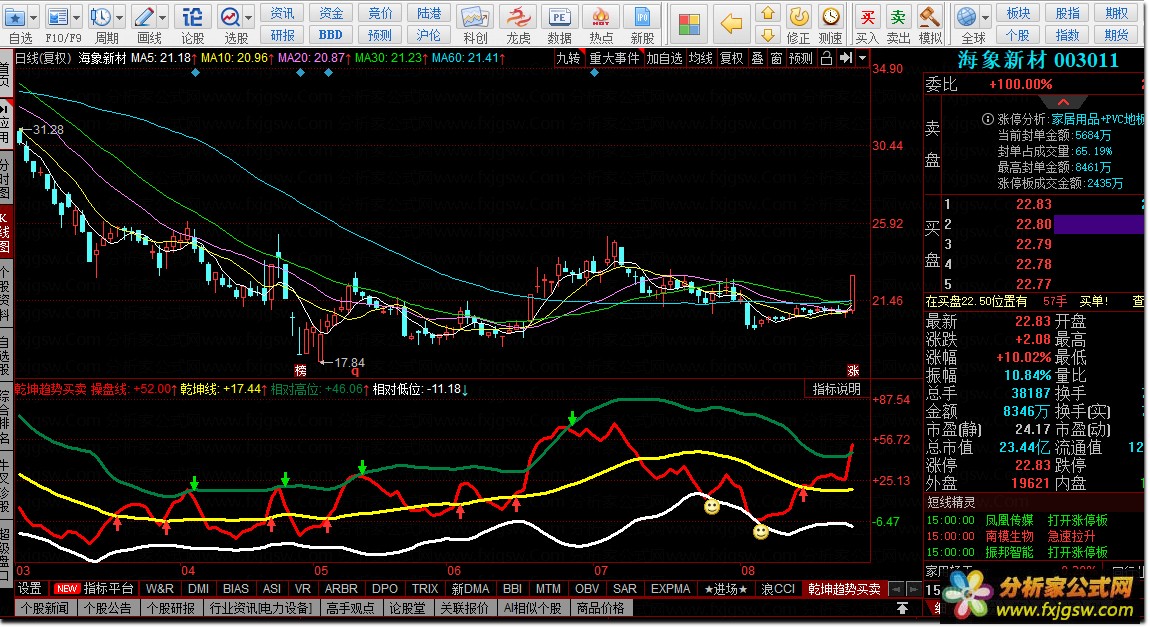1150x627 pixels.
Task: Toggle the 均线 moving average display
Action: (x=700, y=58)
